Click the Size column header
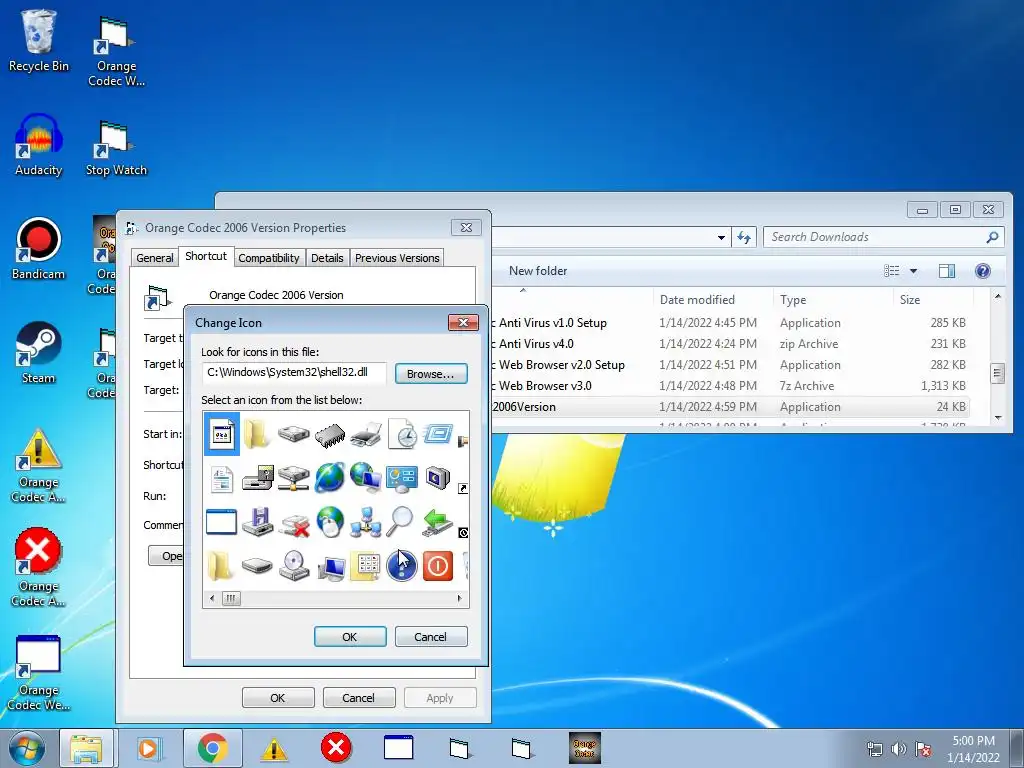1024x768 pixels. pos(910,300)
